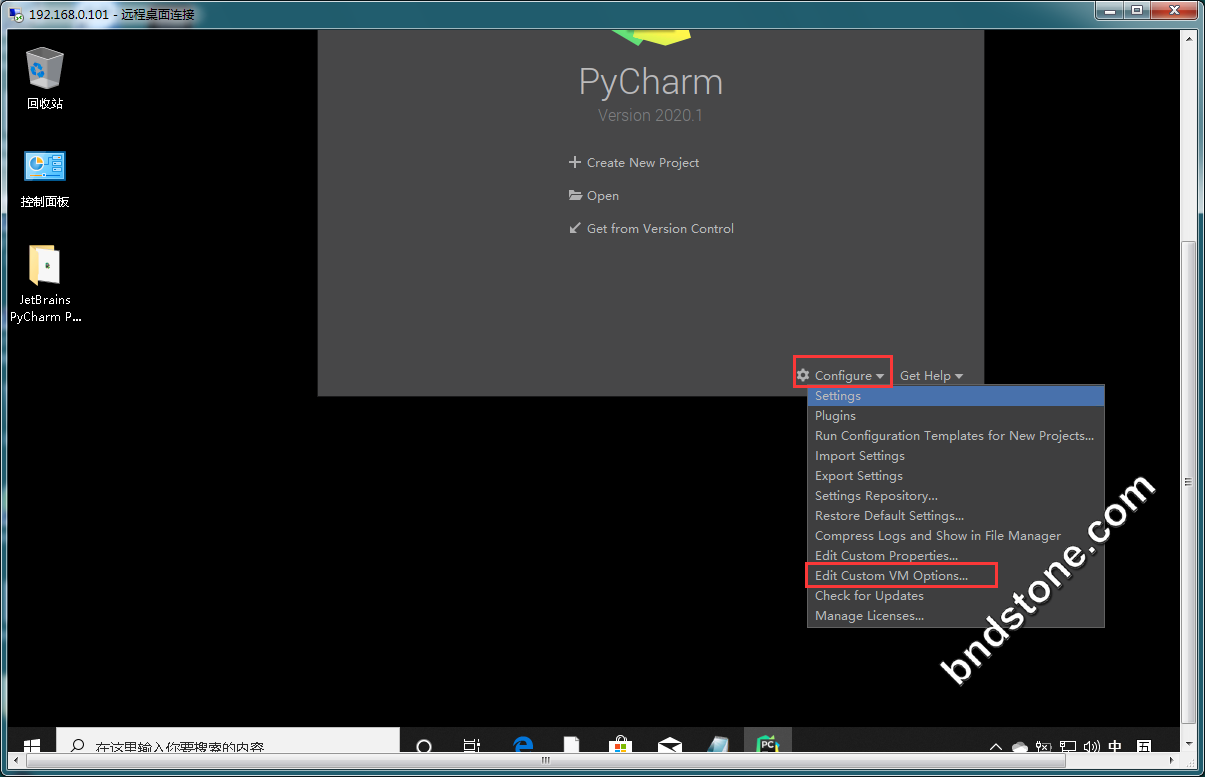This screenshot has width=1205, height=777.
Task: Open the Mail app from the taskbar
Action: (669, 745)
